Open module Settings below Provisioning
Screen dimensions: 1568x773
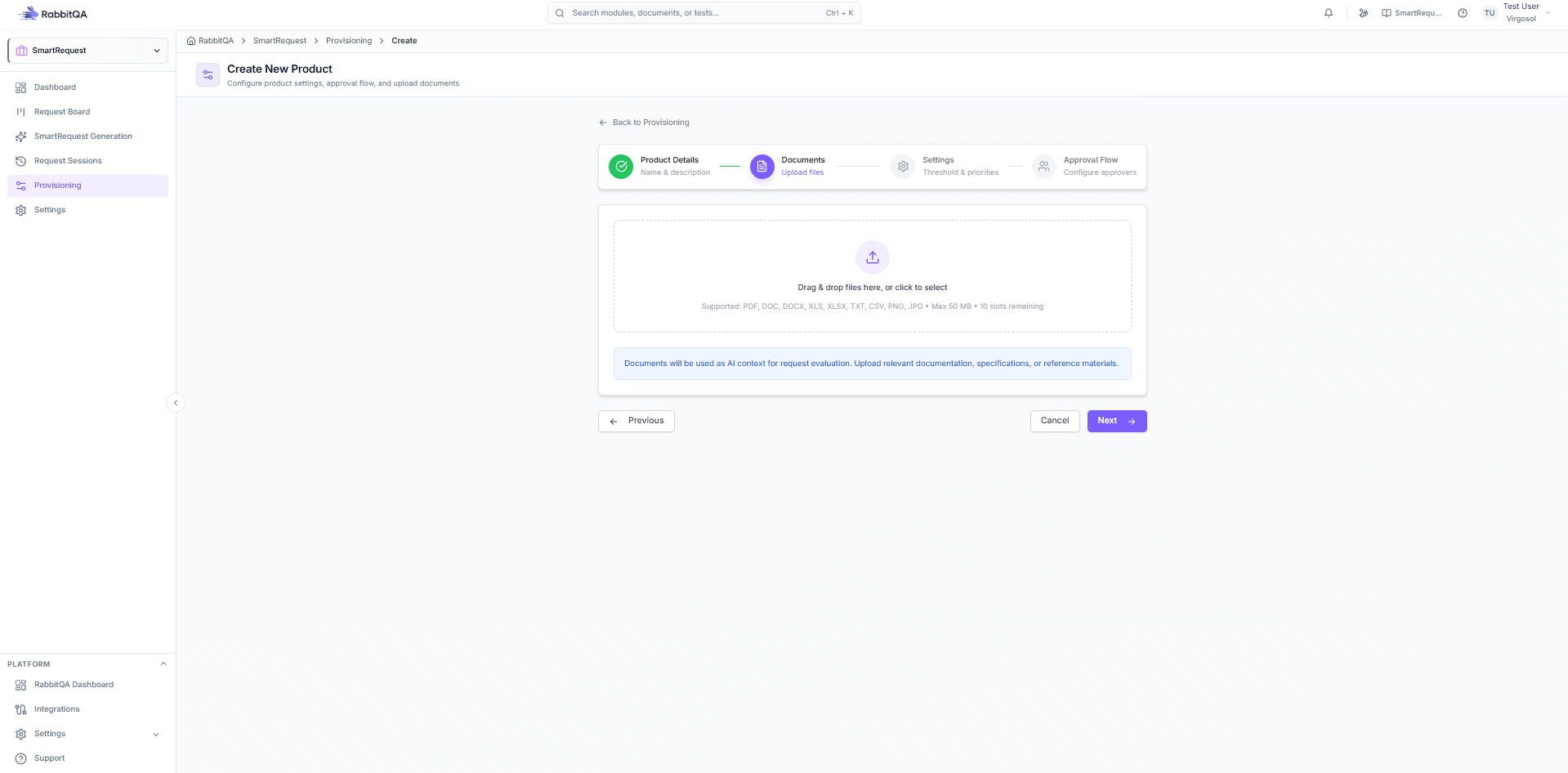(87, 210)
